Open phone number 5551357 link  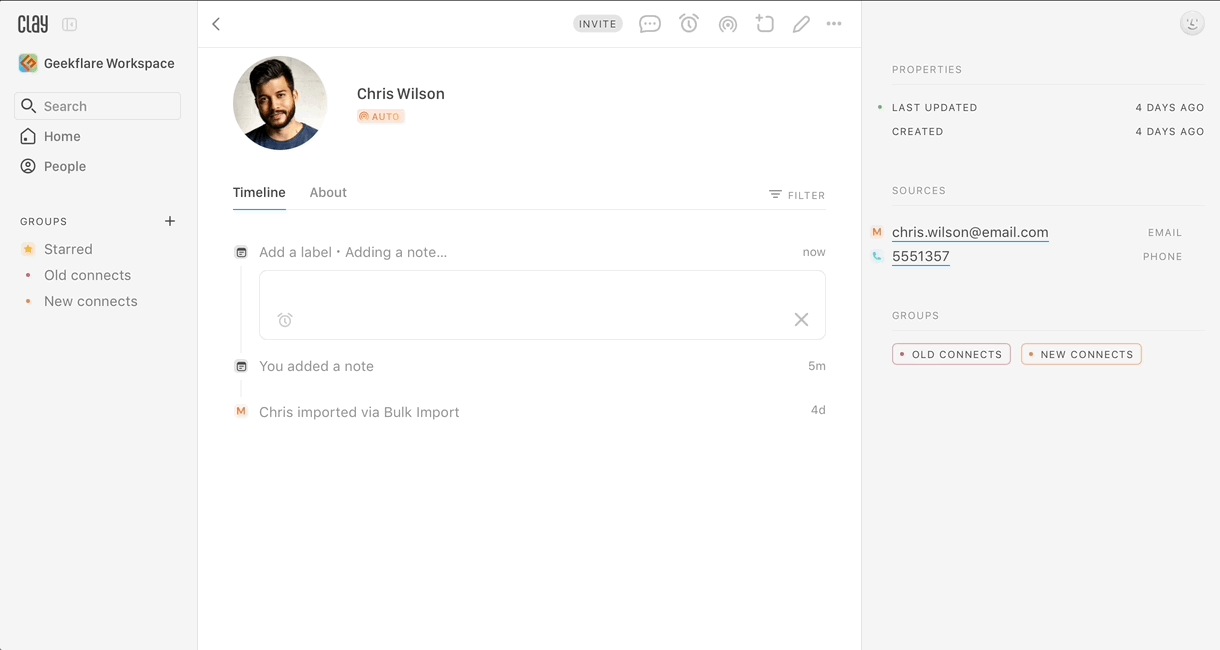click(x=921, y=256)
